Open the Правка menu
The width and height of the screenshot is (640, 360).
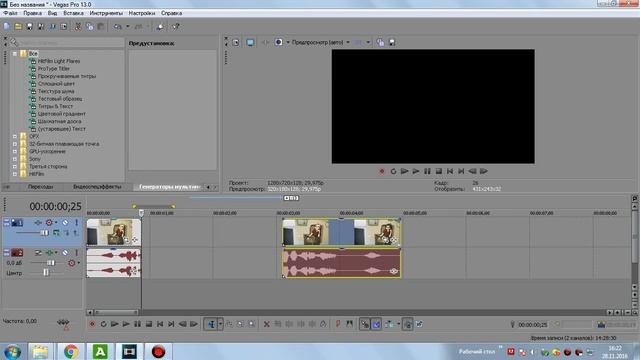pos(32,13)
